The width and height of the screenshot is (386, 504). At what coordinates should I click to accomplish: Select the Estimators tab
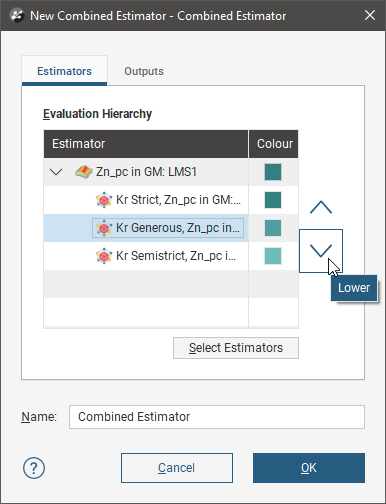pyautogui.click(x=64, y=71)
